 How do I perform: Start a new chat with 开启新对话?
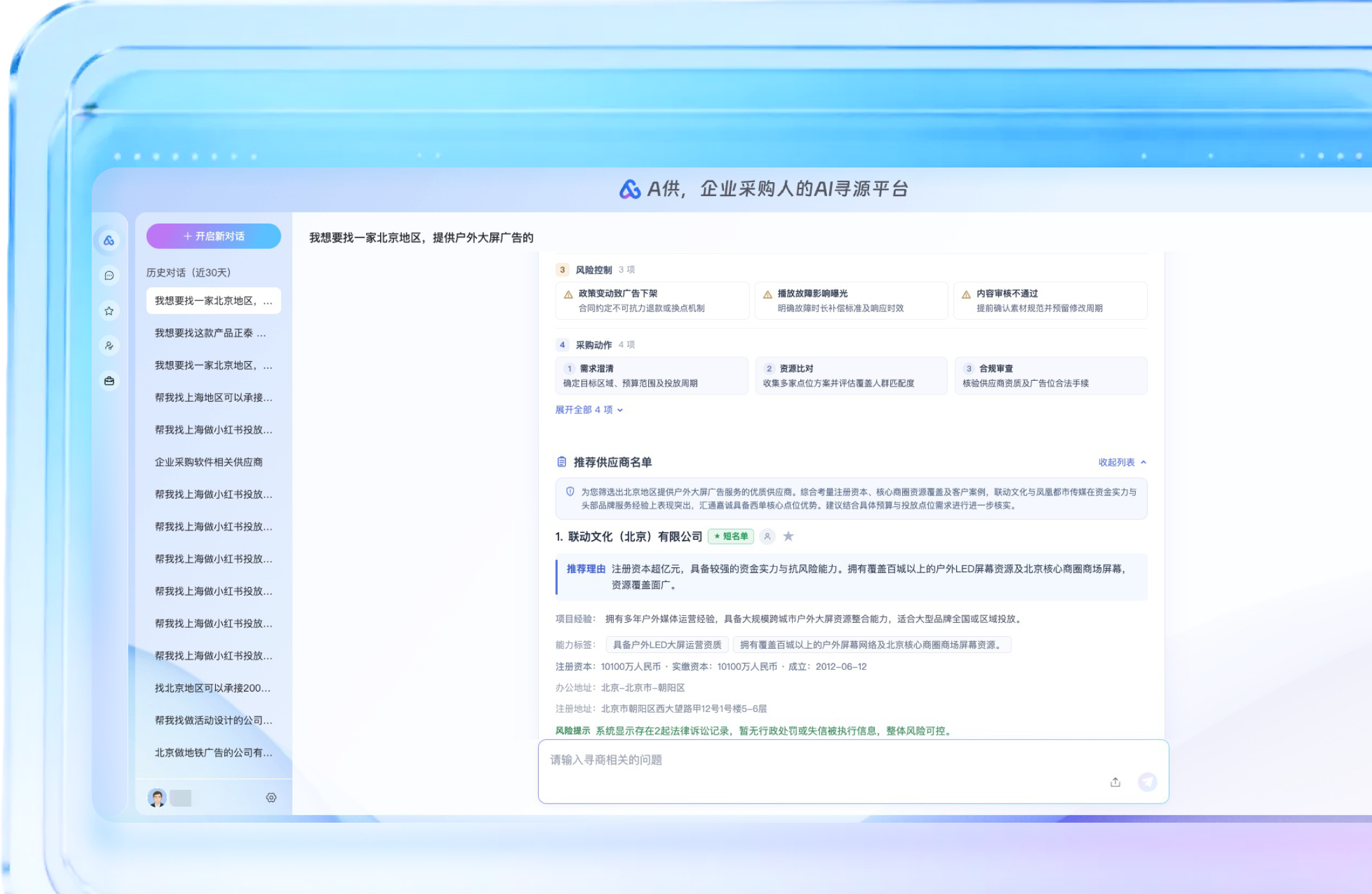[x=213, y=236]
